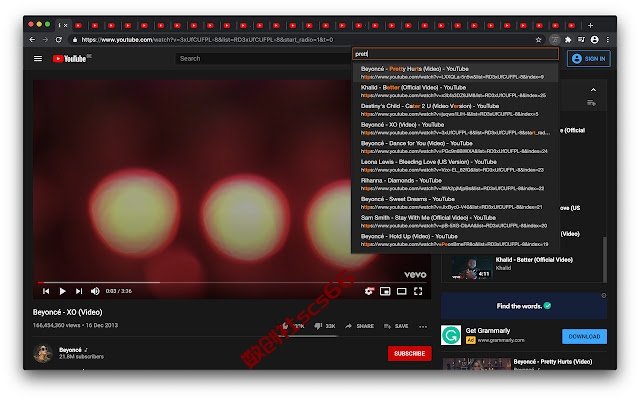Open the recommended Beyoncé - Pretty Hurts video
The image size is (640, 400).
coord(552,362)
